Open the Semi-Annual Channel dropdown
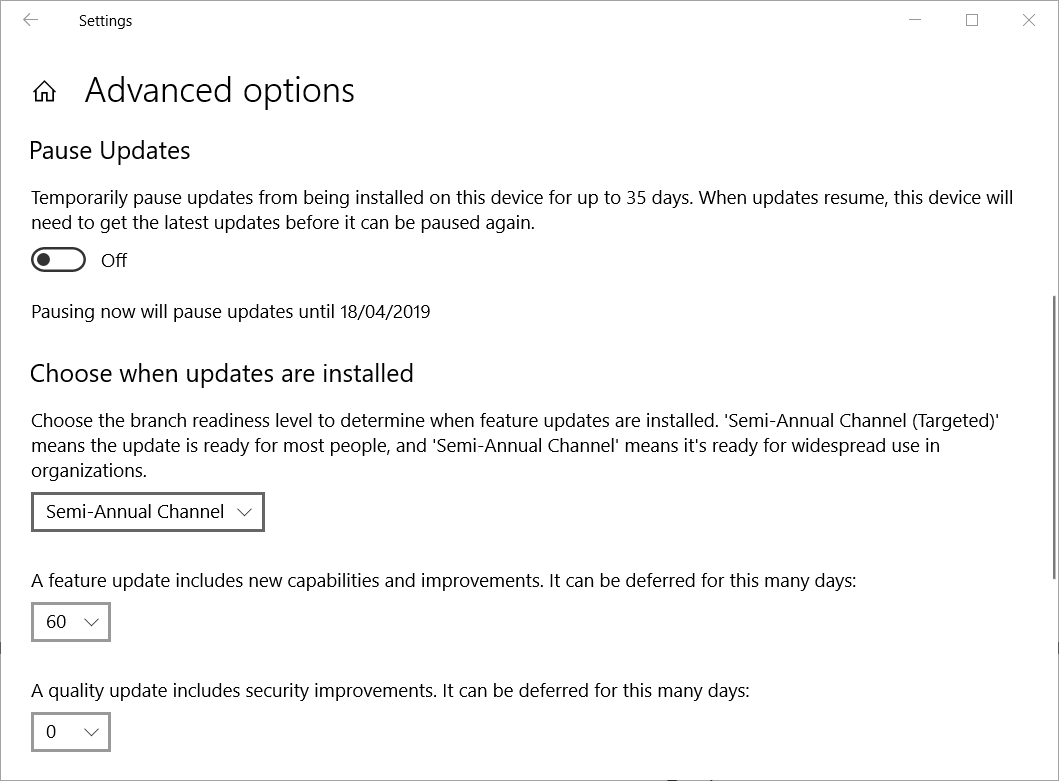Screen dimensions: 1059x781 click(x=148, y=512)
